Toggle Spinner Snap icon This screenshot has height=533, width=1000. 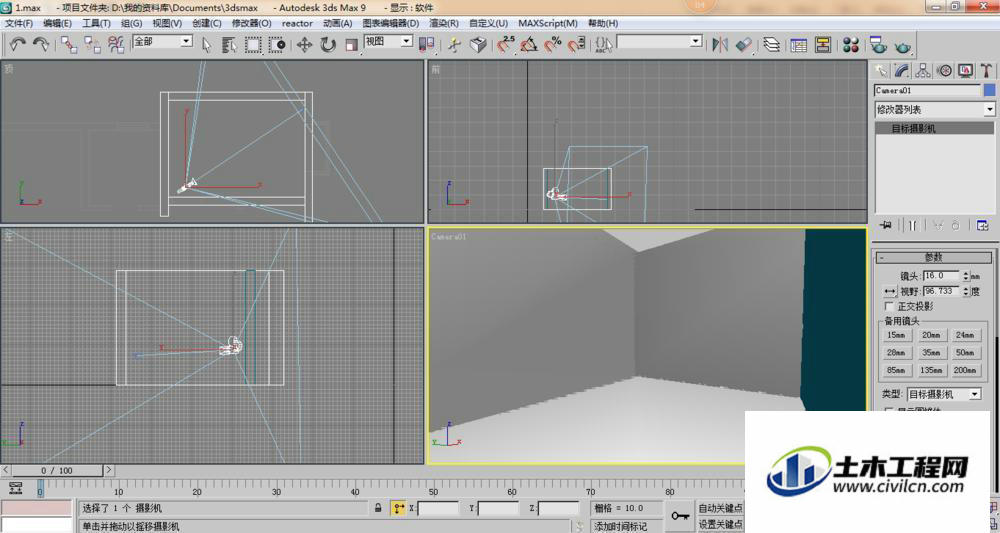(x=576, y=45)
